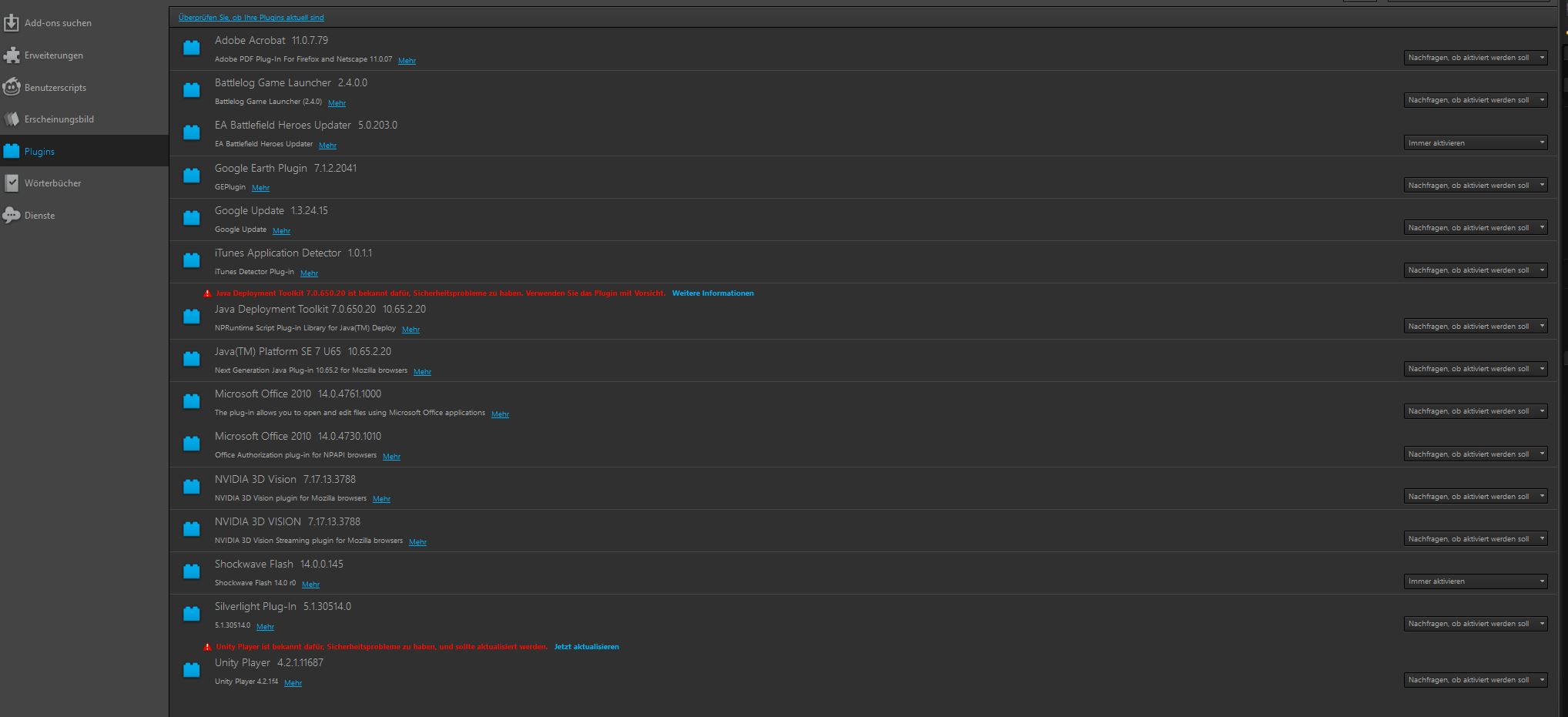Click Weitere Informationen link for Java Toolkit
The image size is (1568, 717).
(713, 293)
